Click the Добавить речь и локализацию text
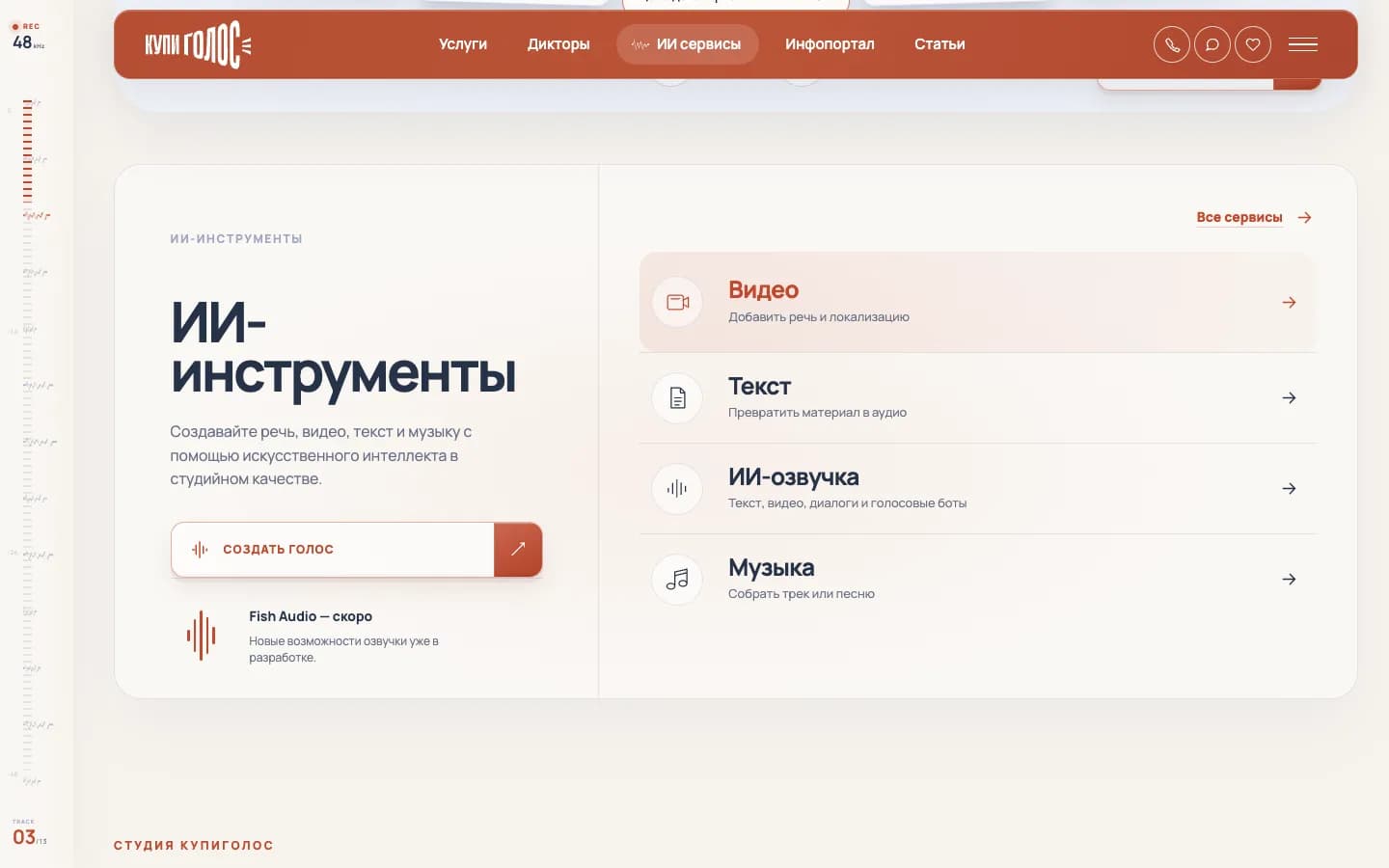 tap(819, 316)
